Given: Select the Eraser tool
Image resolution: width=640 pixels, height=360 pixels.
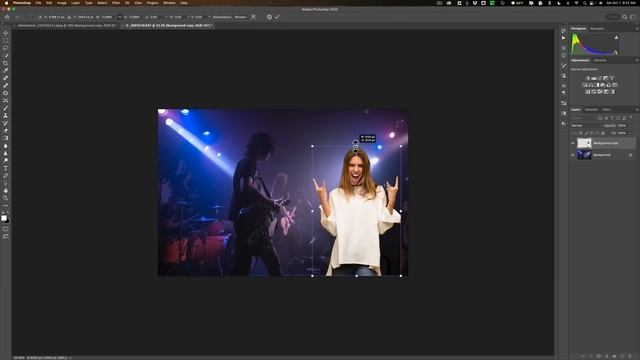Looking at the screenshot, I should [5, 131].
